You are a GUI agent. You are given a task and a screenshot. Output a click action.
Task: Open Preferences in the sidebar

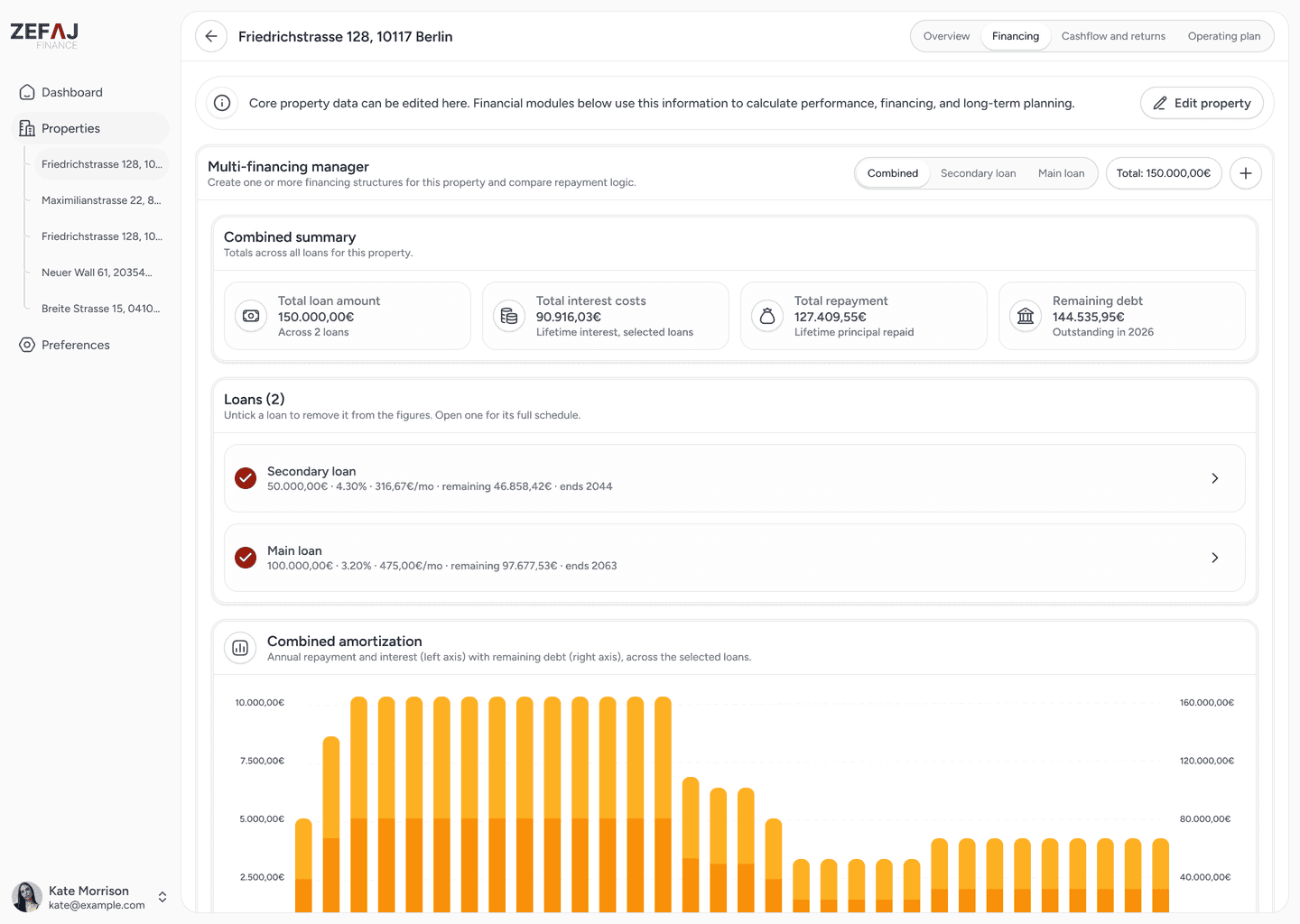[x=90, y=345]
